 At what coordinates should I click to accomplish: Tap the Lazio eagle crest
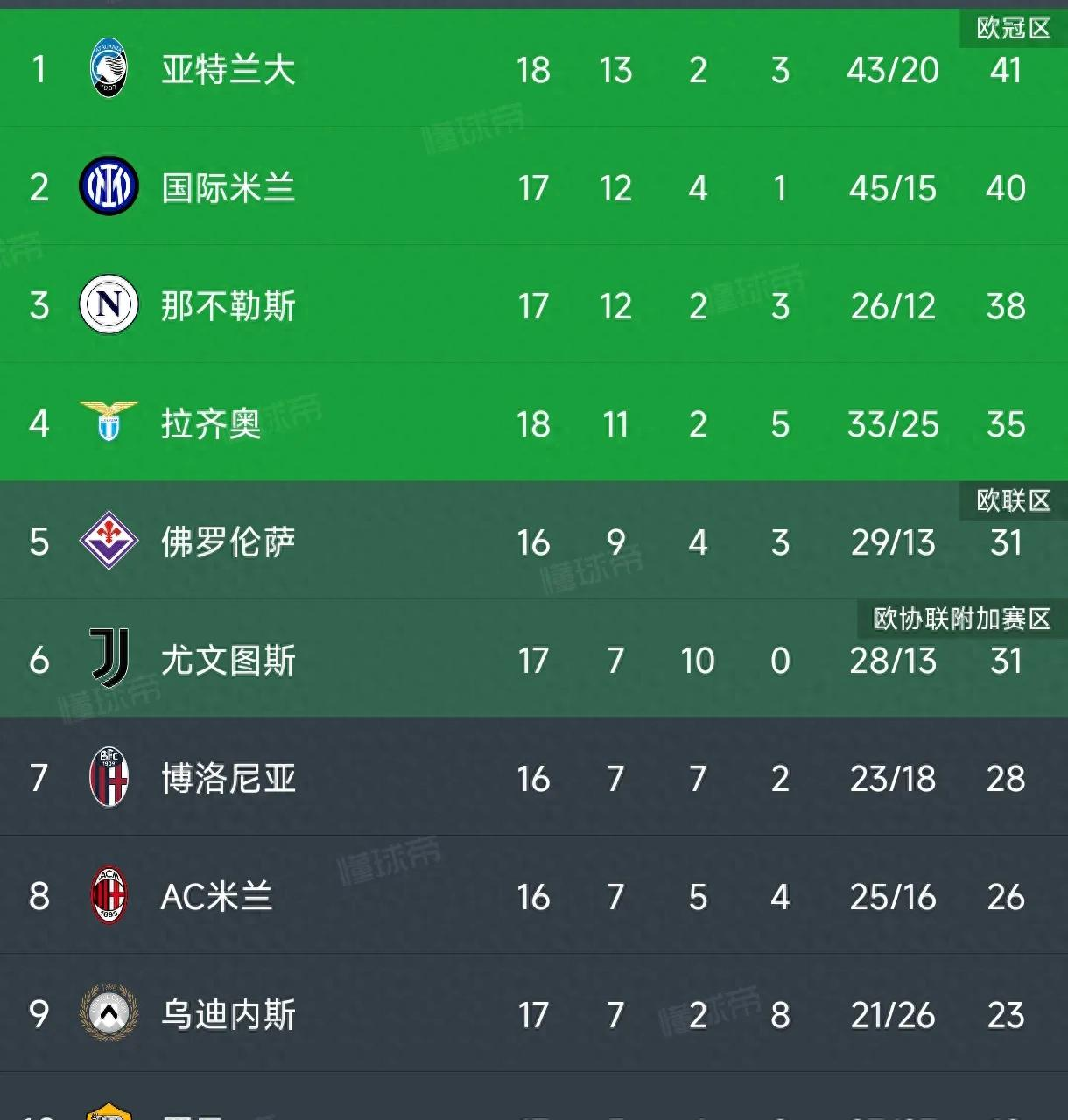pyautogui.click(x=109, y=421)
